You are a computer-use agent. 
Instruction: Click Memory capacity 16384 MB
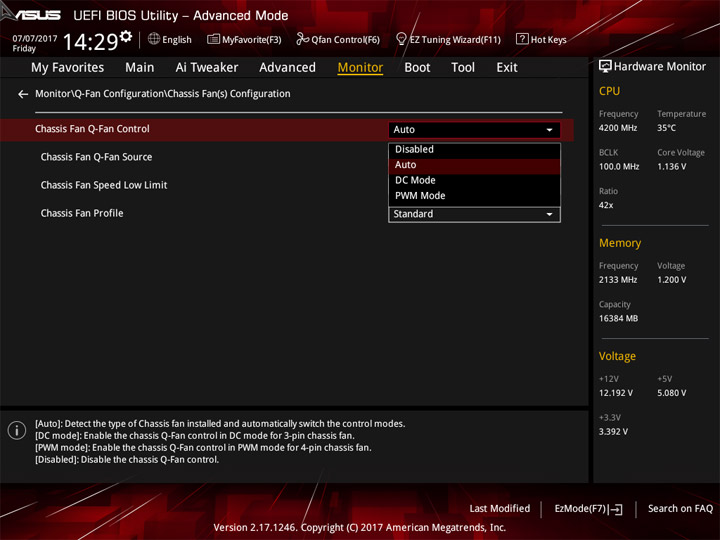point(618,318)
